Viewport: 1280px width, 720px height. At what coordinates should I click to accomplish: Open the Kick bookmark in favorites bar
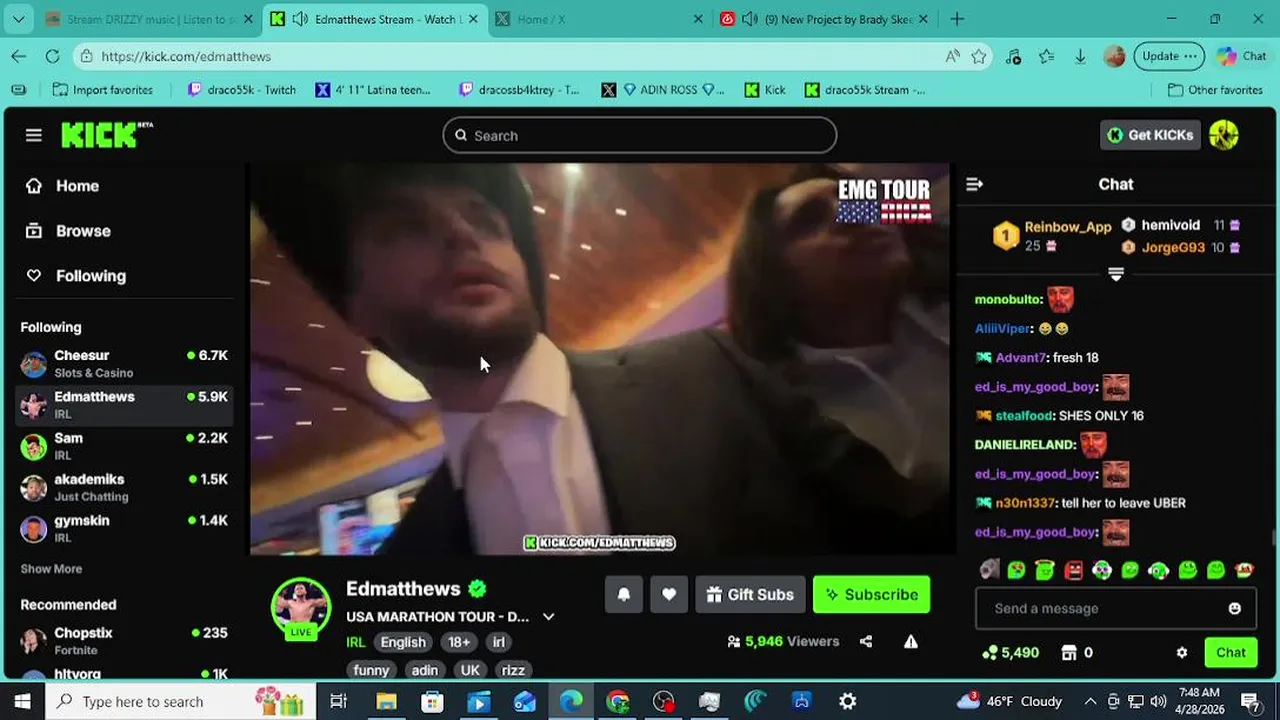[765, 90]
